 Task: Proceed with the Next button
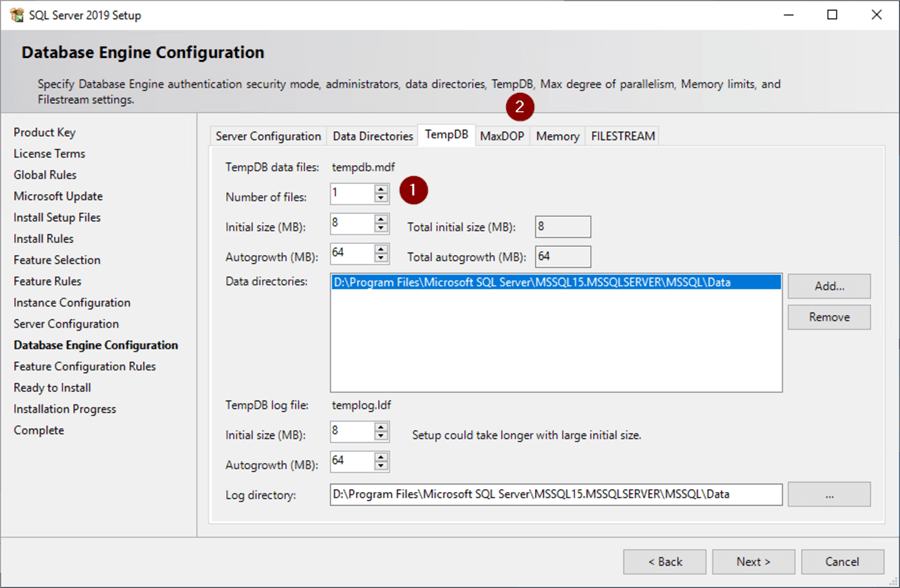coord(754,562)
